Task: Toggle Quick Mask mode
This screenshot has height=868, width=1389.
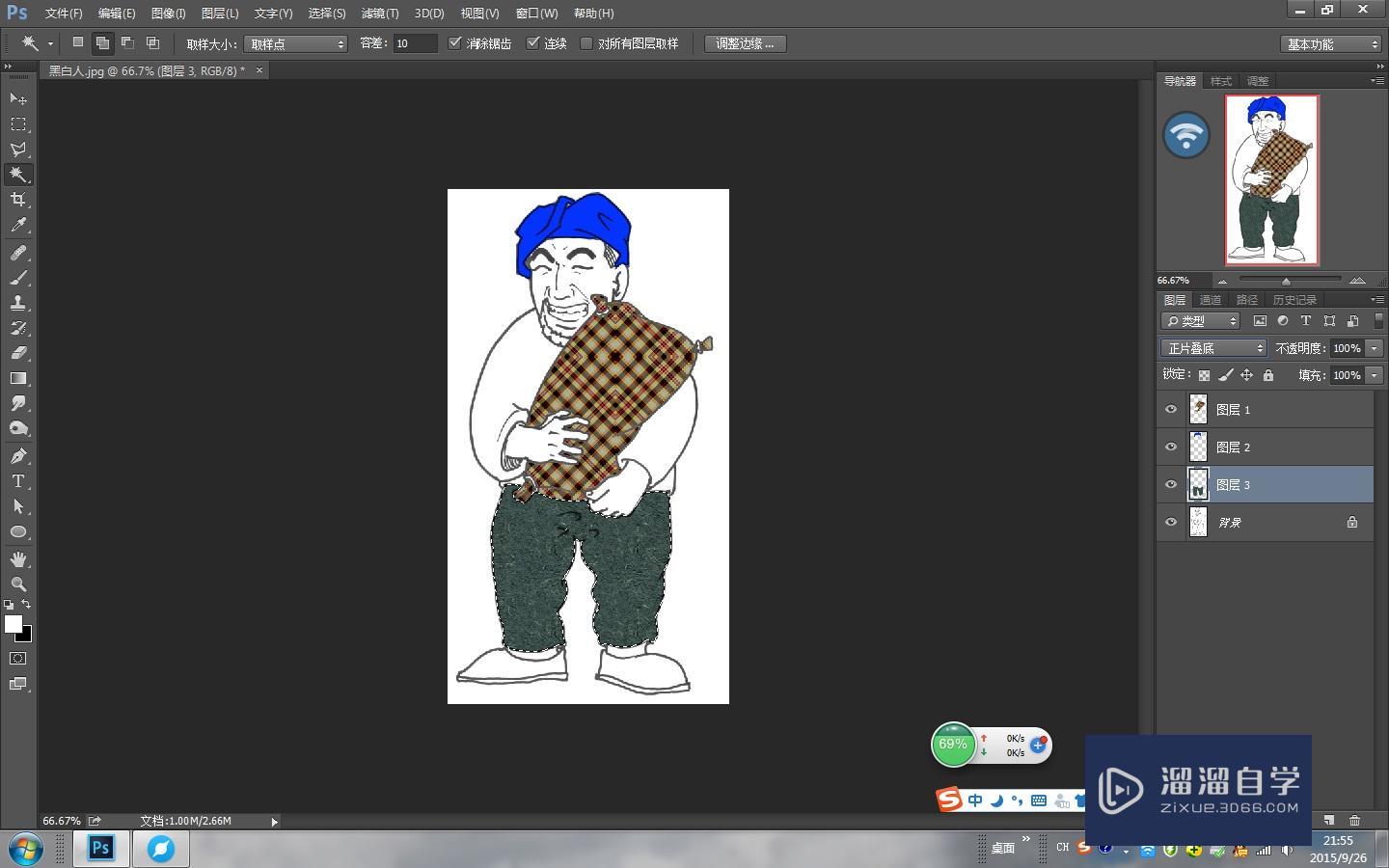Action: 18,659
